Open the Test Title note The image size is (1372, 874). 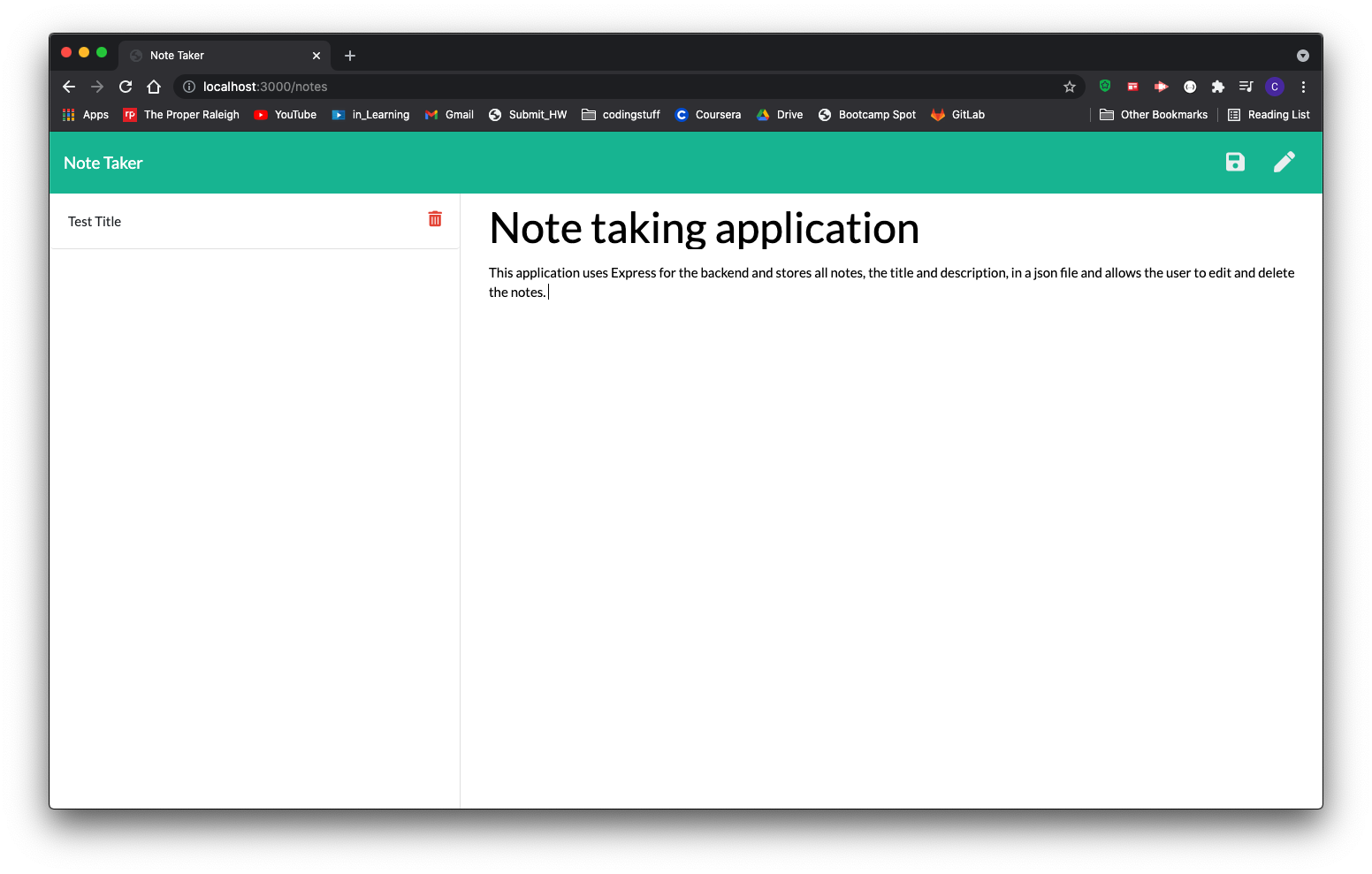click(95, 222)
